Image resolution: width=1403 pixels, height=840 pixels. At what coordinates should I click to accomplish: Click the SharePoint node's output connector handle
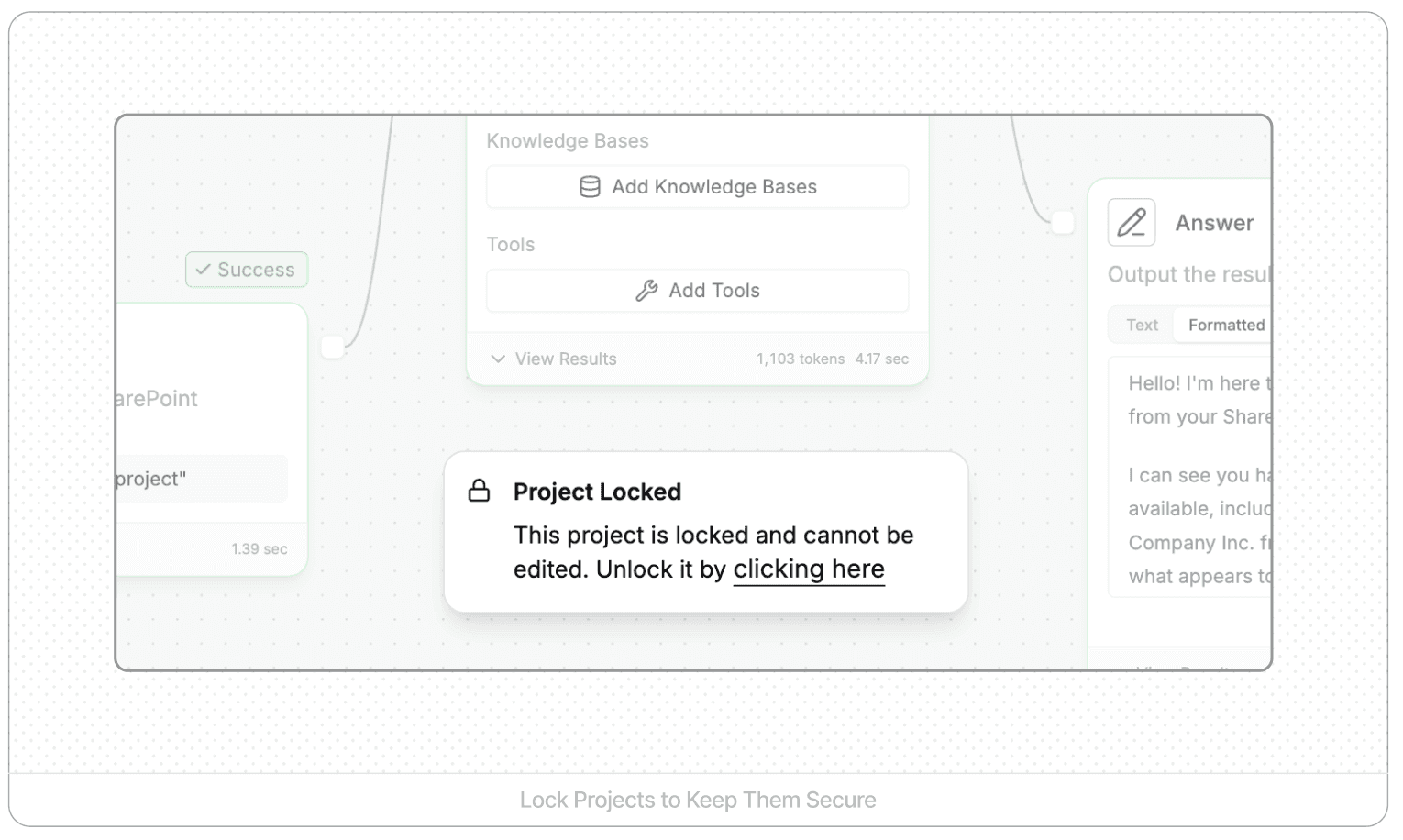point(333,347)
